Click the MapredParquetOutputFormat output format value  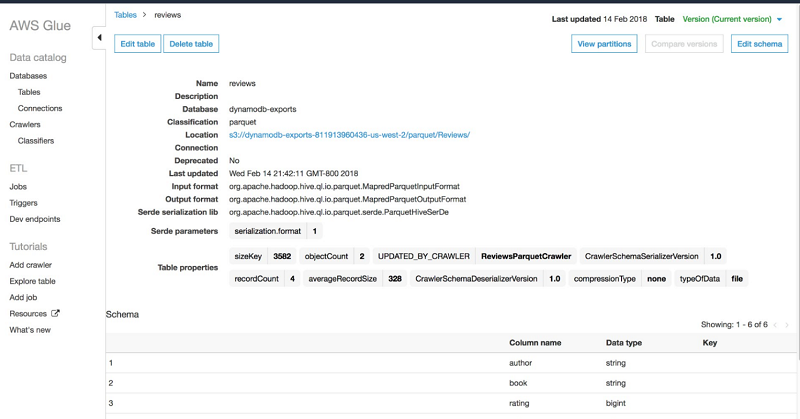pos(347,199)
